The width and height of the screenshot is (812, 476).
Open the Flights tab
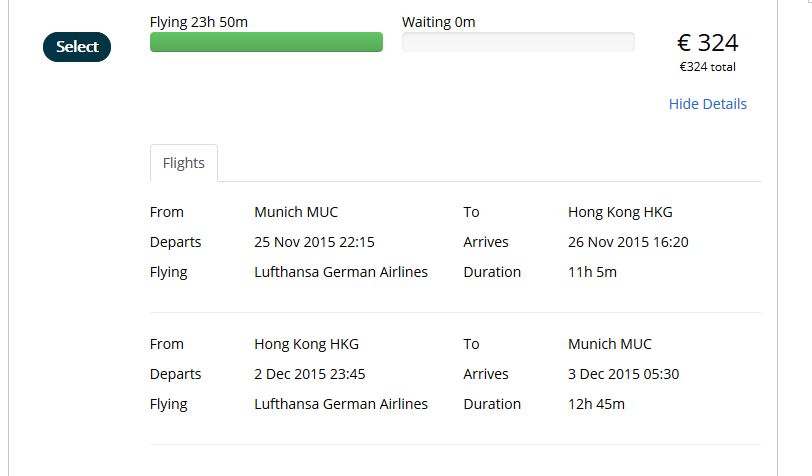[x=183, y=163]
